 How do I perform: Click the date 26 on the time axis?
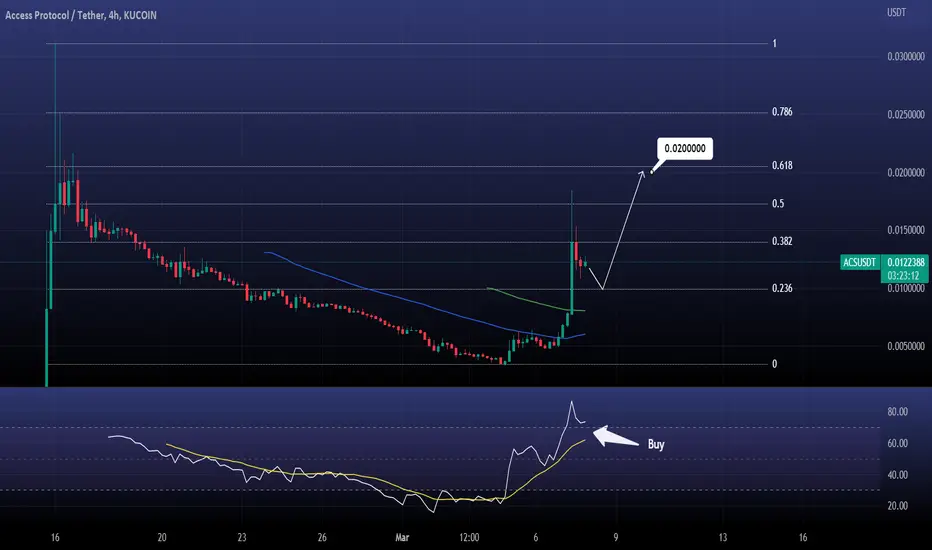click(x=322, y=538)
